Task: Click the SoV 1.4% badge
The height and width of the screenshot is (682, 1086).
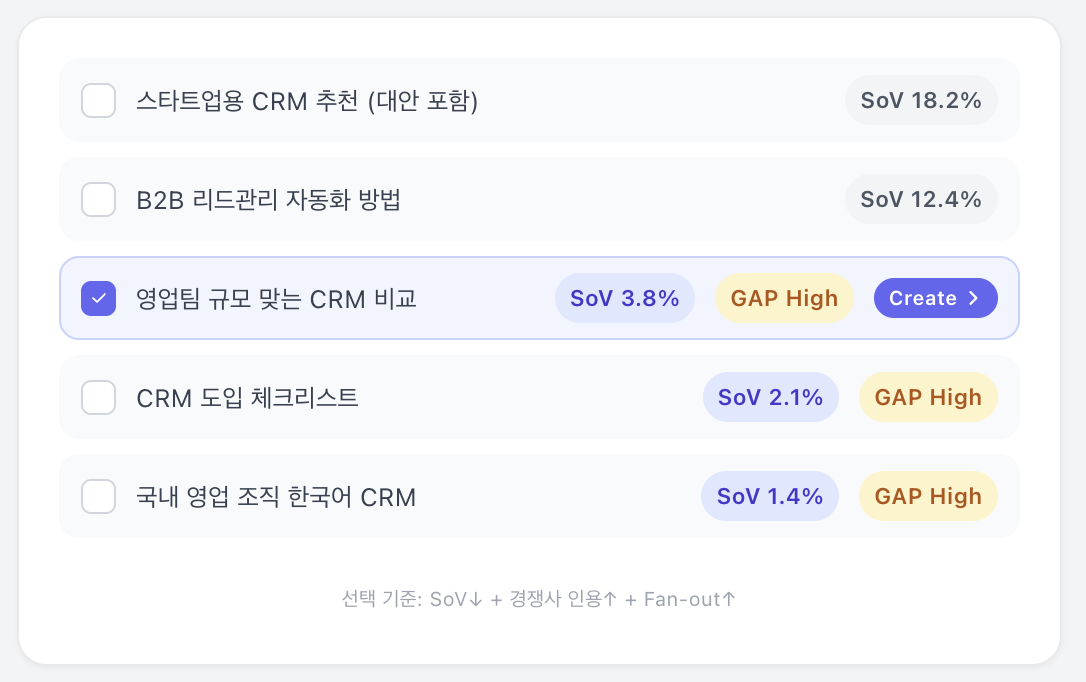Action: coord(770,496)
